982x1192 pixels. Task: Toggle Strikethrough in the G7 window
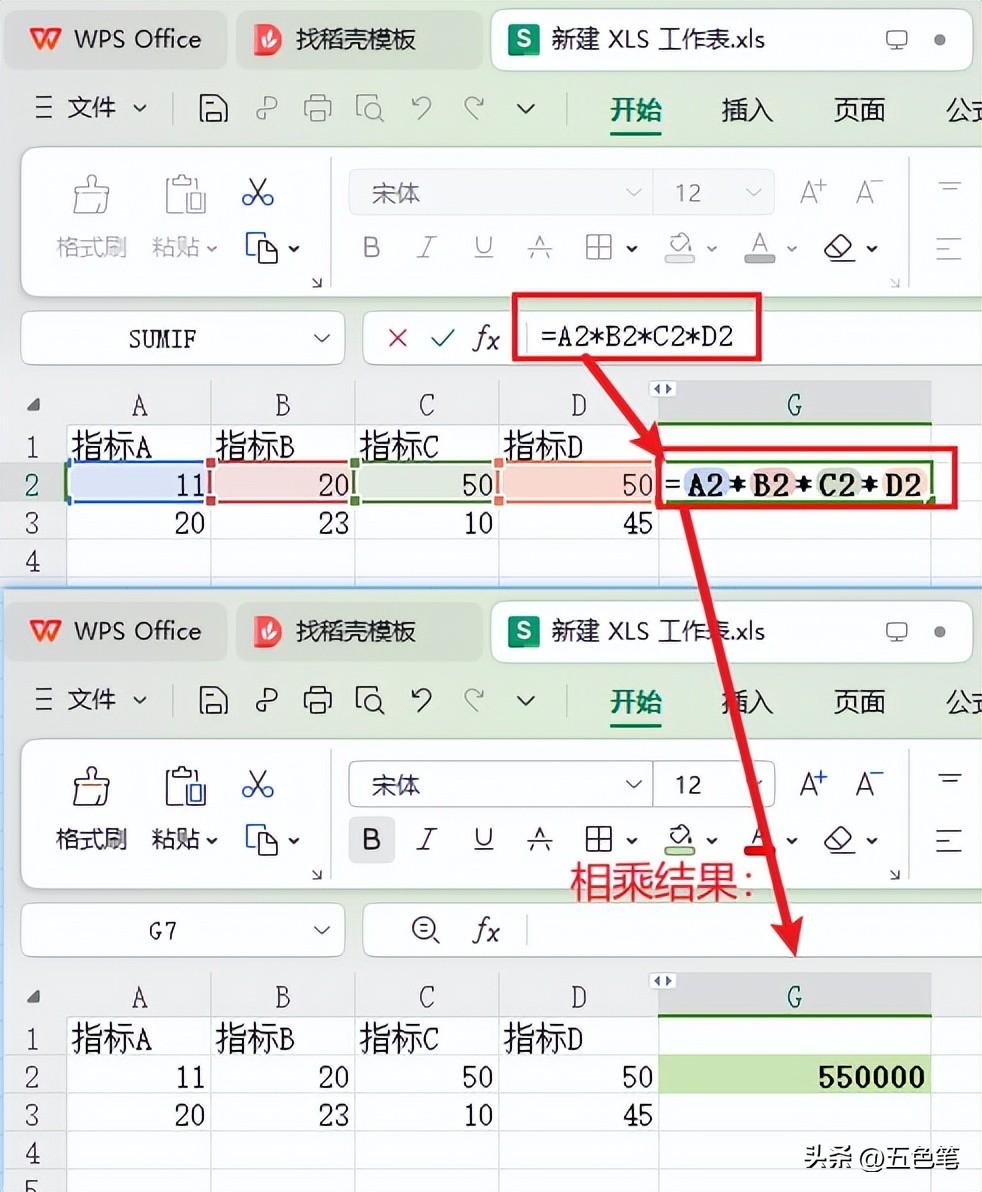coord(540,839)
